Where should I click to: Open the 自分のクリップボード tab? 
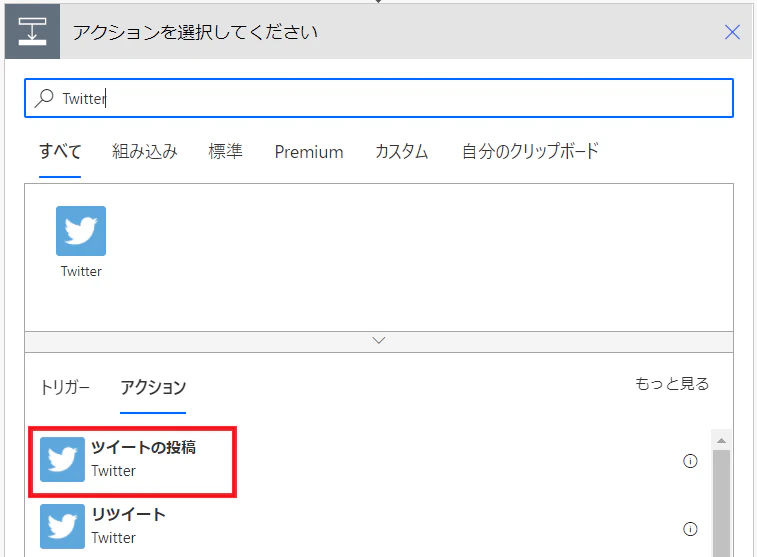click(x=530, y=152)
